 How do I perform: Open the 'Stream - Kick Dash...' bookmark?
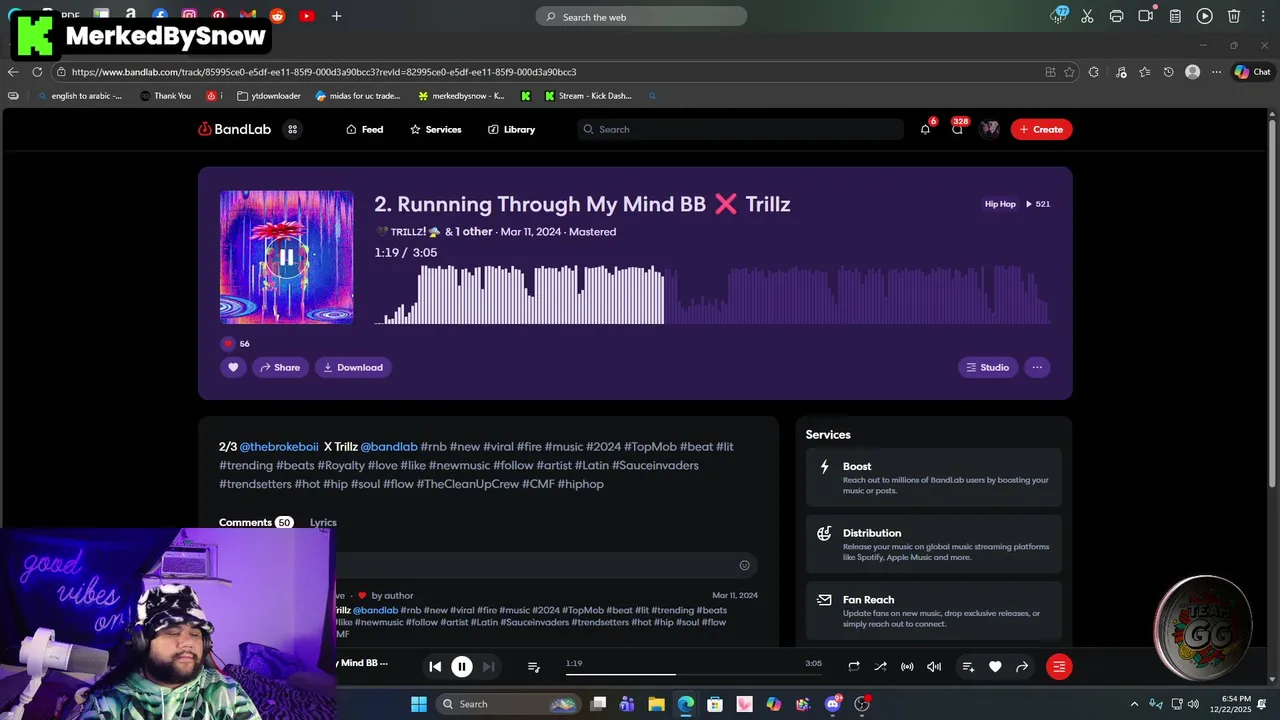[588, 96]
